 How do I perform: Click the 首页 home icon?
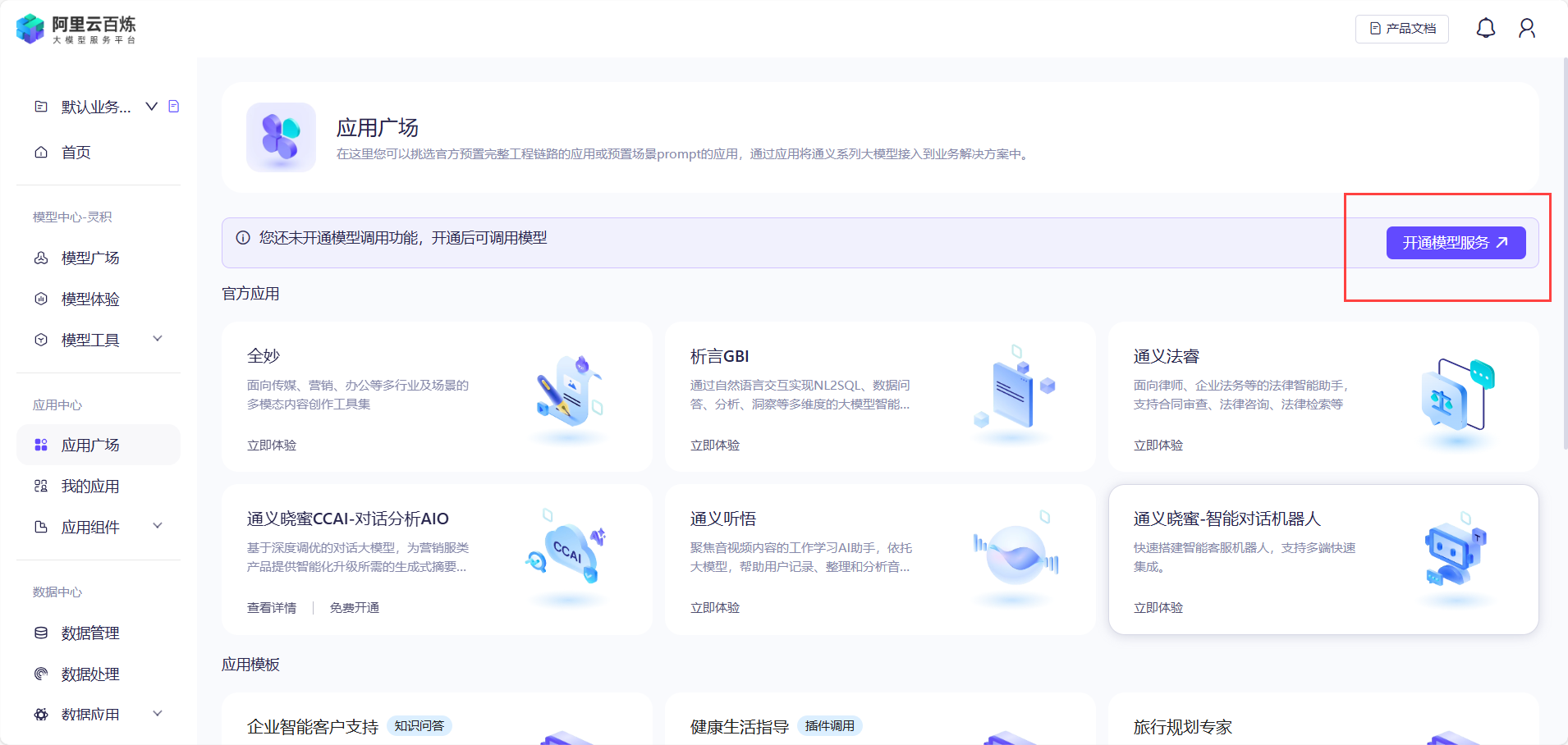[41, 153]
